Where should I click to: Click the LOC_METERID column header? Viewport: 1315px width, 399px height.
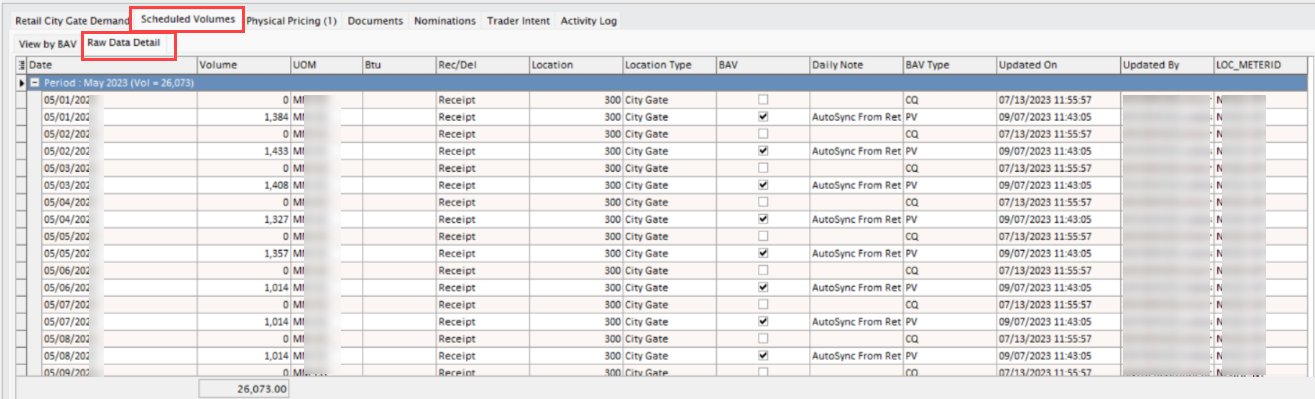pos(1260,65)
